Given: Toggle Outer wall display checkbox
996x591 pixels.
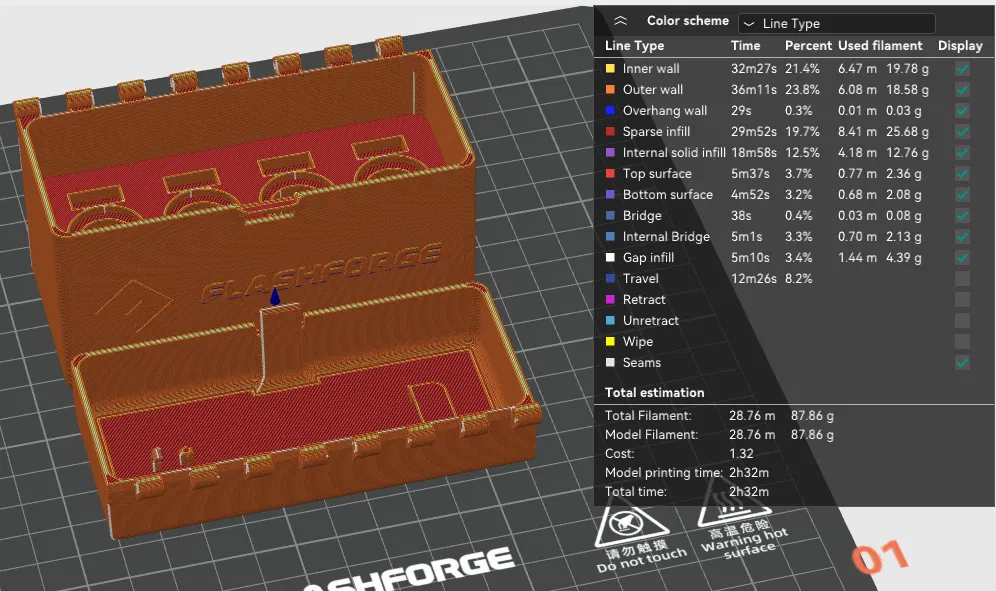Looking at the screenshot, I should click(x=962, y=90).
